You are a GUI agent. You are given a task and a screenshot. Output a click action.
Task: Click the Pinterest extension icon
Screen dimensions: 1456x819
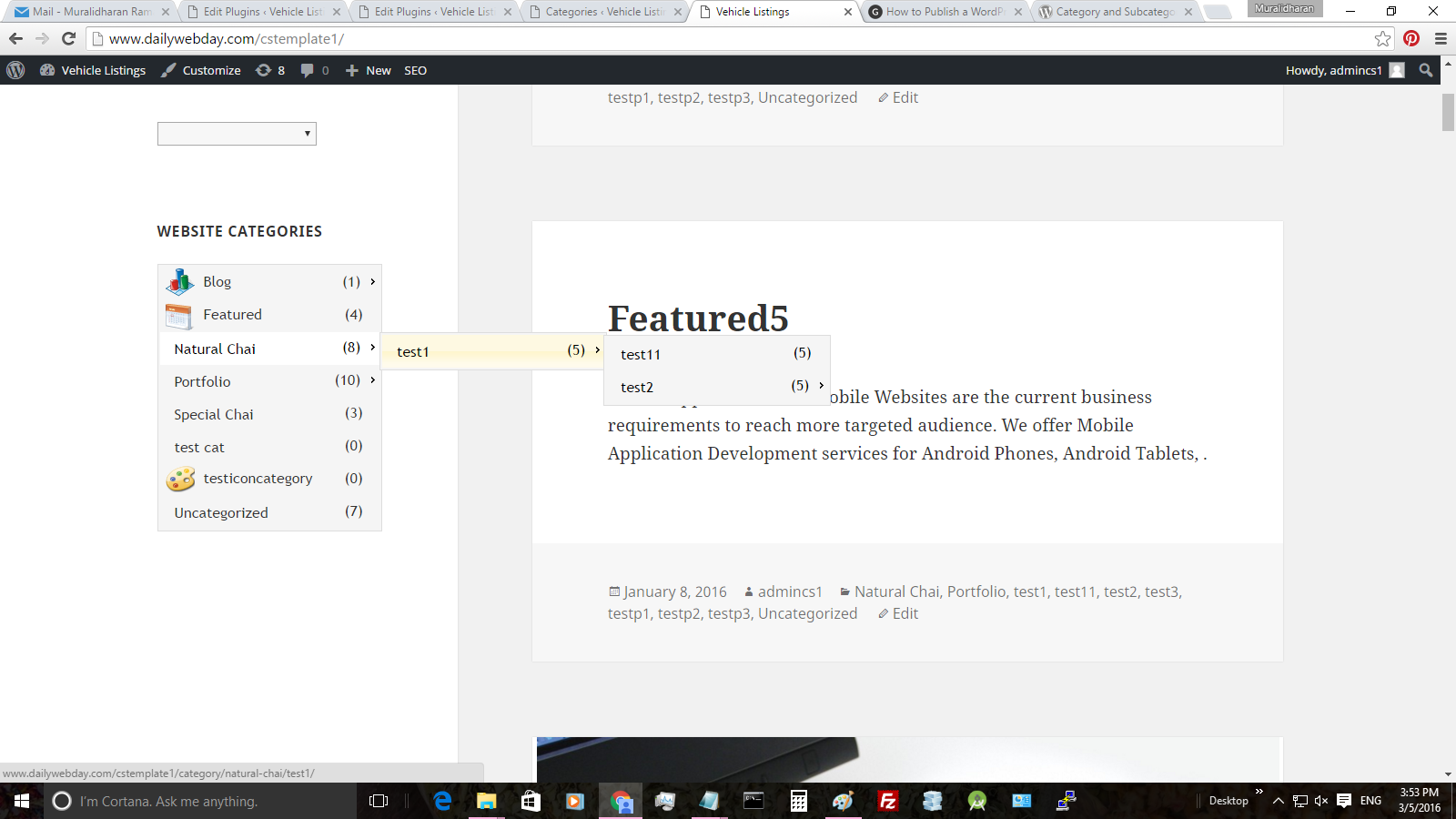[x=1411, y=38]
